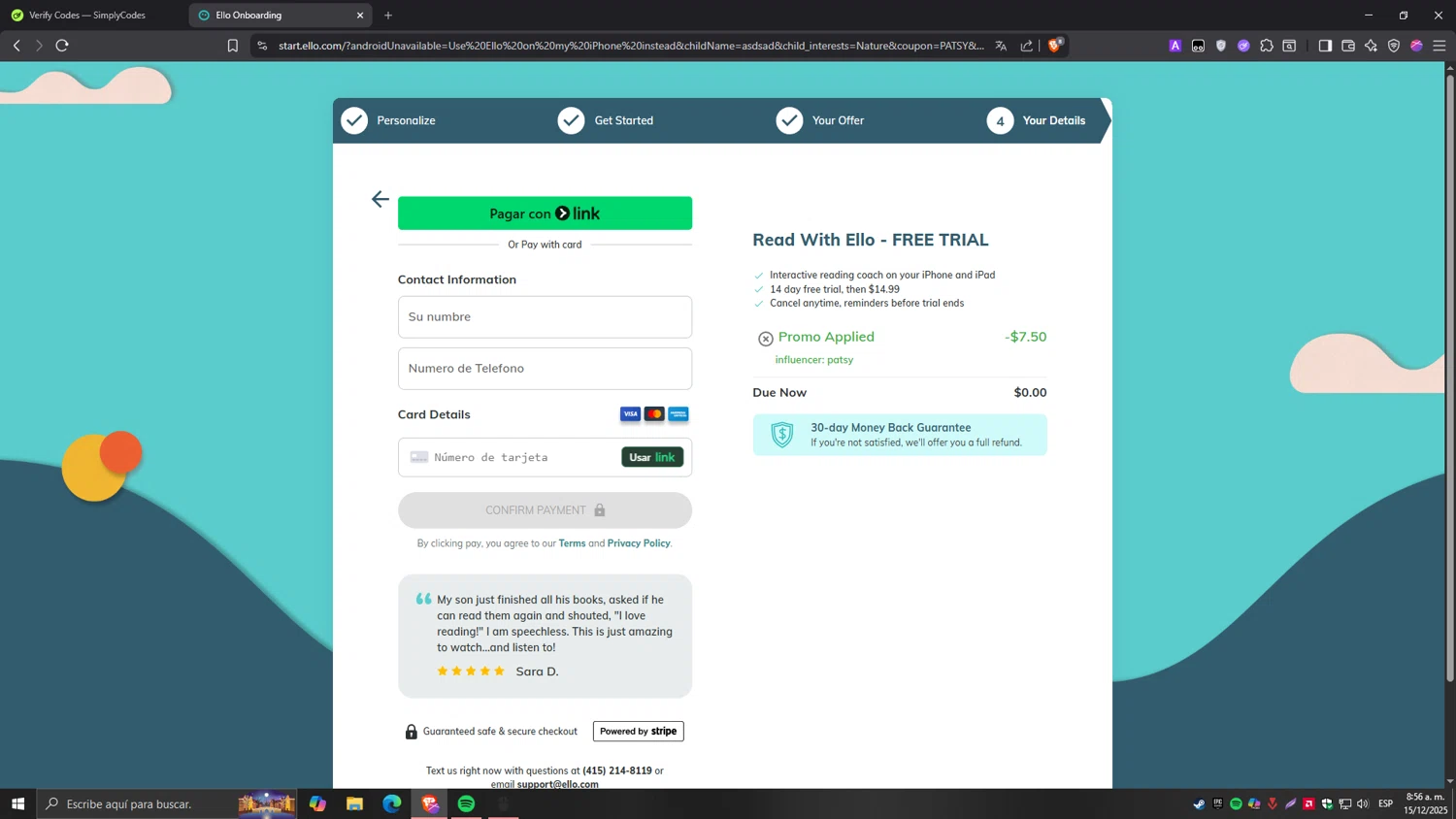1456x819 pixels.
Task: Remove the applied promo using the X icon
Action: (x=766, y=339)
